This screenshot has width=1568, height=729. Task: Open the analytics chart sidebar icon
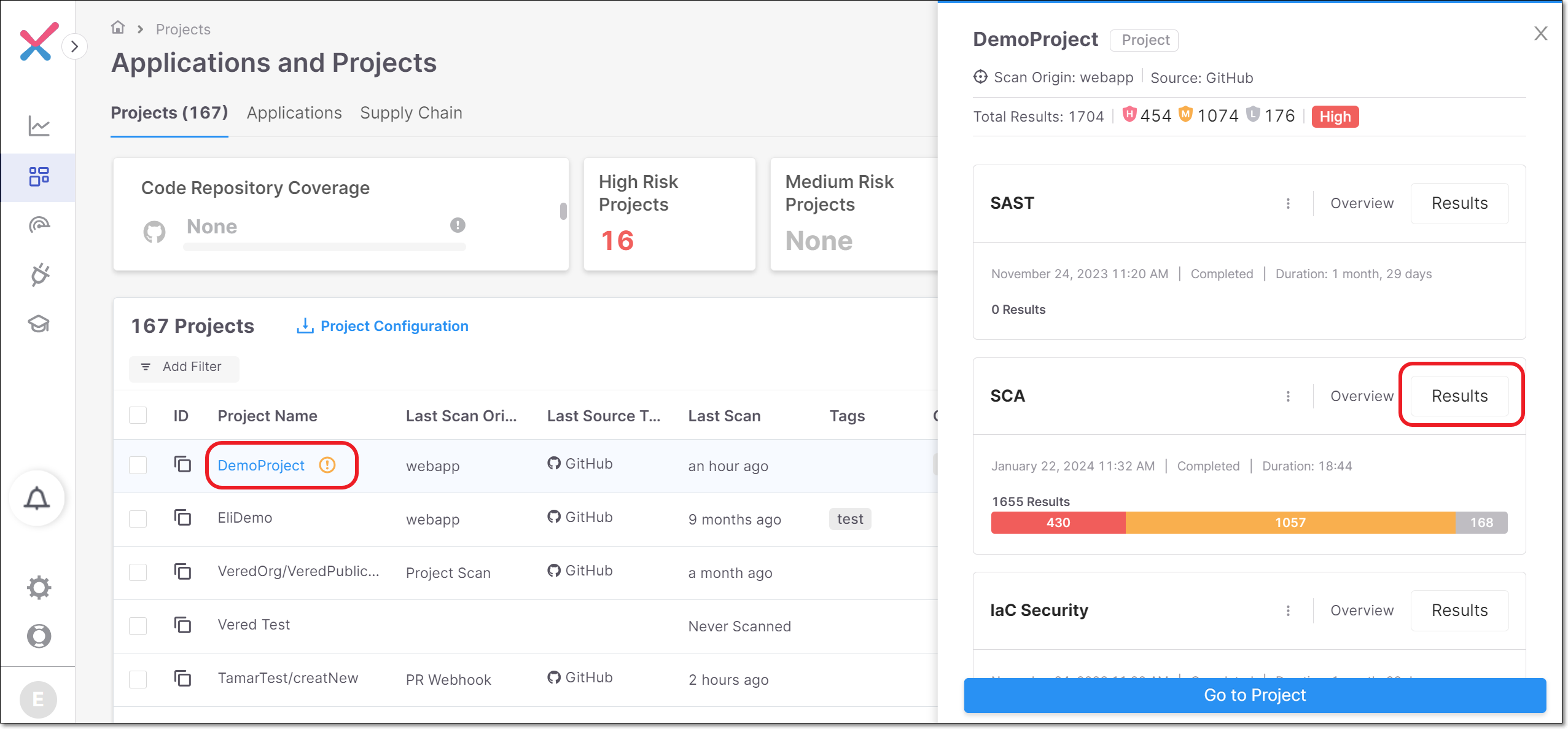click(x=39, y=126)
